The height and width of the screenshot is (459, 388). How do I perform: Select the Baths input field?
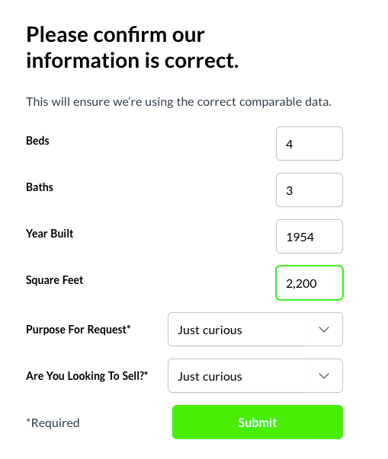click(x=309, y=190)
